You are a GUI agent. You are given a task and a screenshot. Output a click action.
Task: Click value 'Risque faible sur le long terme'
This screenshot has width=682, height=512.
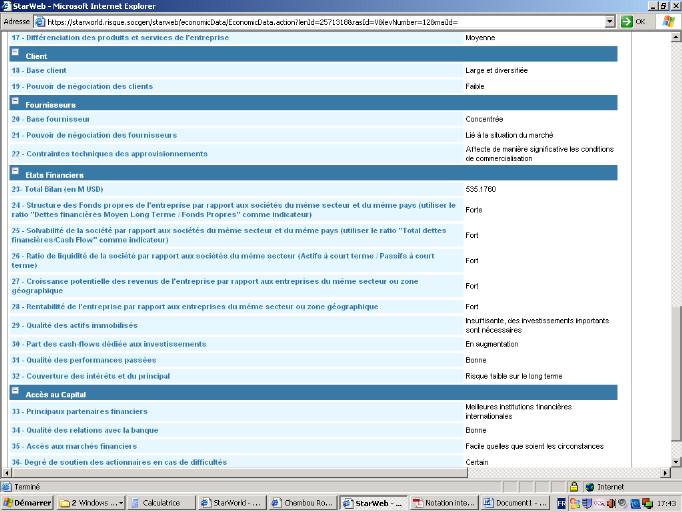[x=514, y=376]
